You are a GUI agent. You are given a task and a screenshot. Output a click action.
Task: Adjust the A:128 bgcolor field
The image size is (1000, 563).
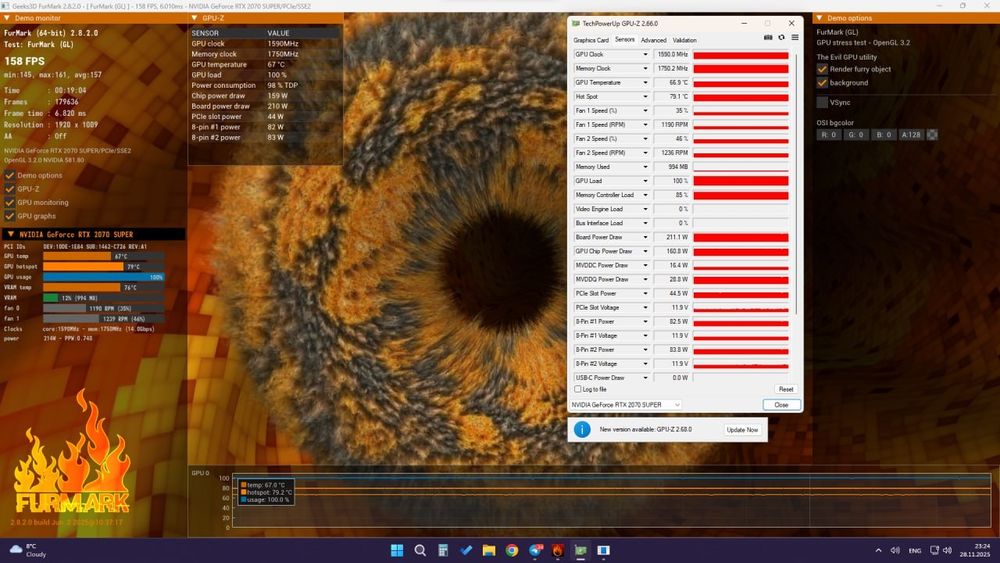click(911, 135)
